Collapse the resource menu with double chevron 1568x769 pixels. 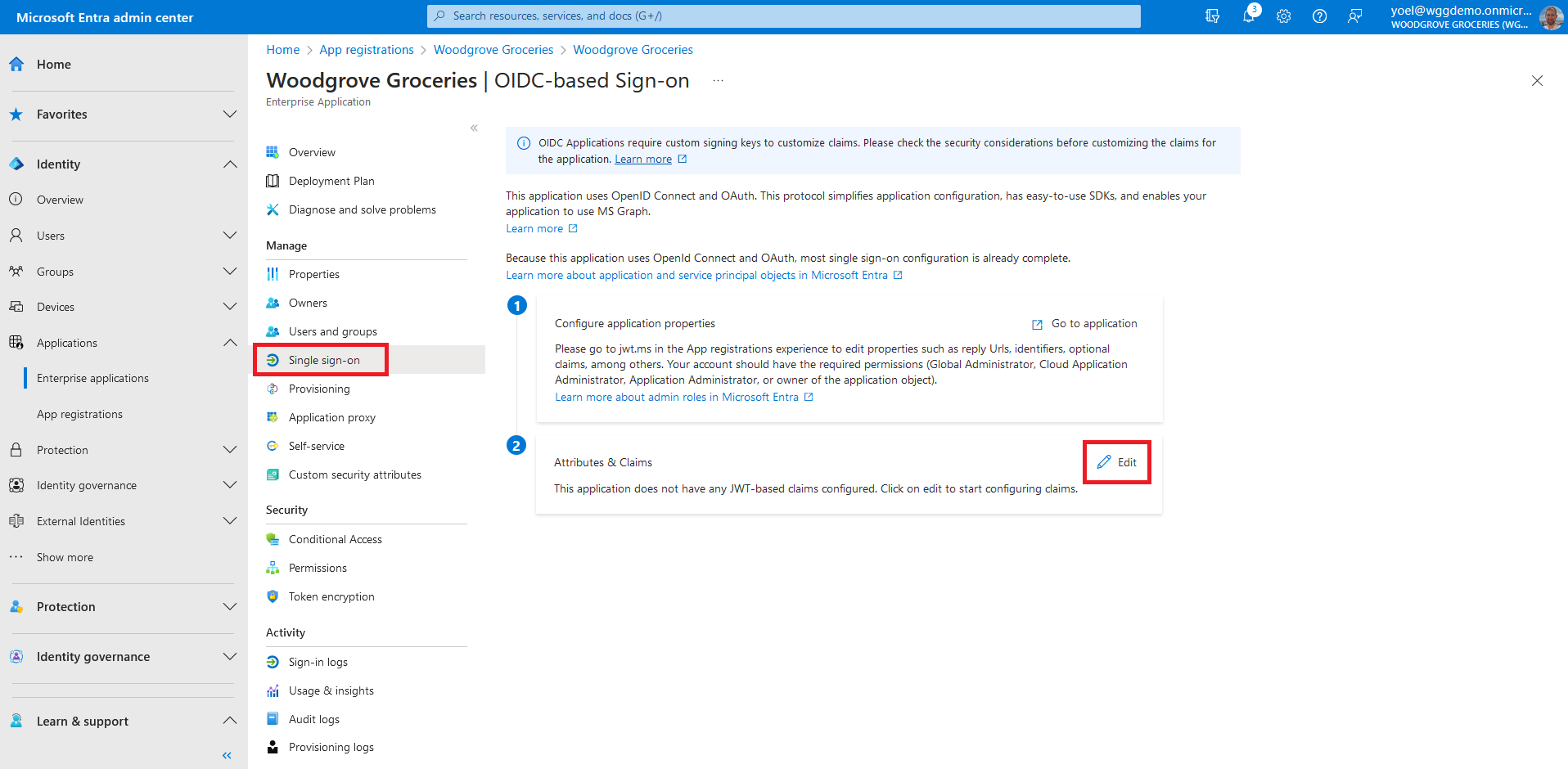474,128
